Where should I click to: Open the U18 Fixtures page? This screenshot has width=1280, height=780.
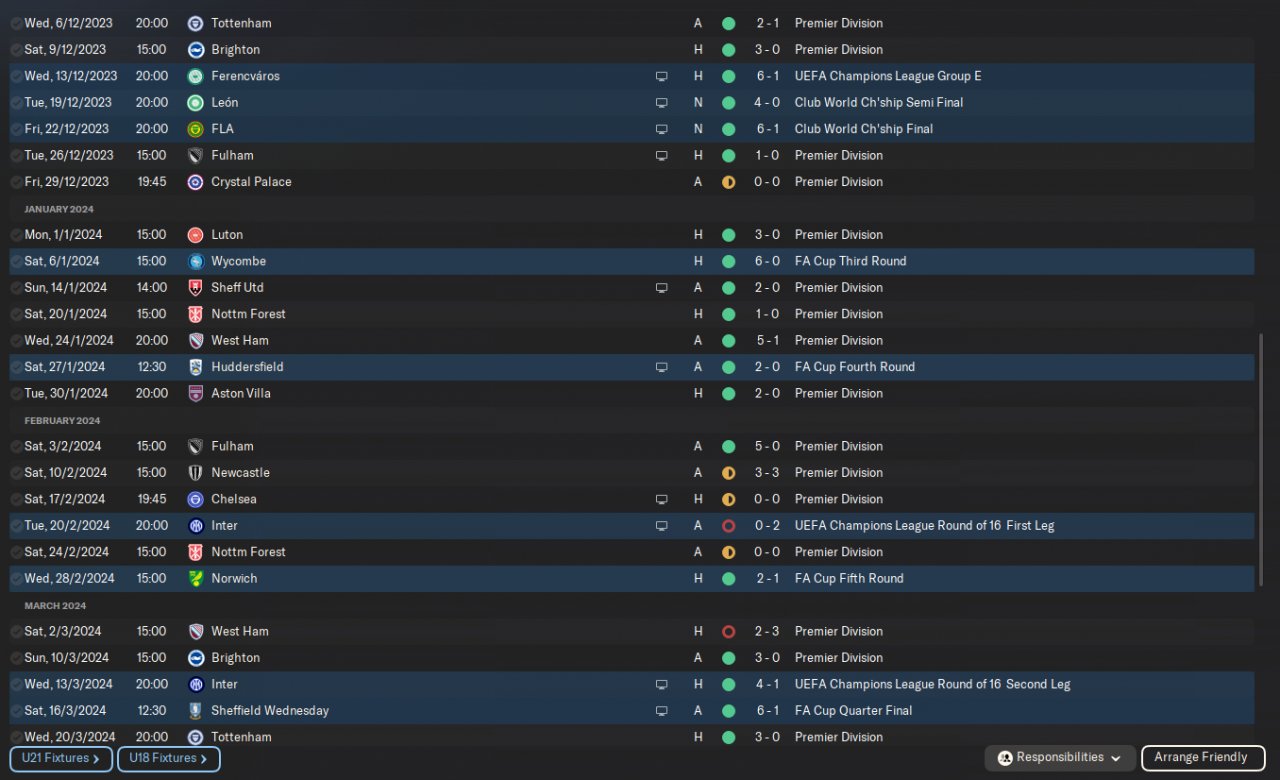pyautogui.click(x=168, y=759)
